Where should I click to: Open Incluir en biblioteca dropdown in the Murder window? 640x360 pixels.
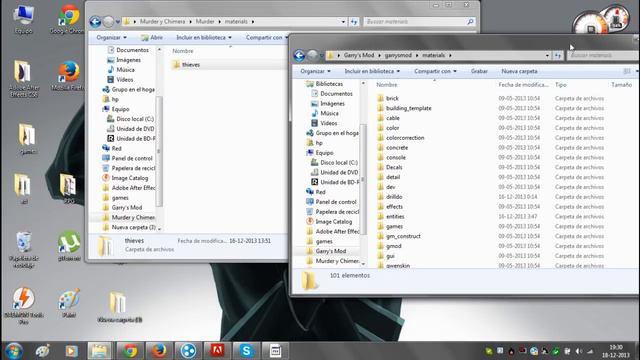204,37
